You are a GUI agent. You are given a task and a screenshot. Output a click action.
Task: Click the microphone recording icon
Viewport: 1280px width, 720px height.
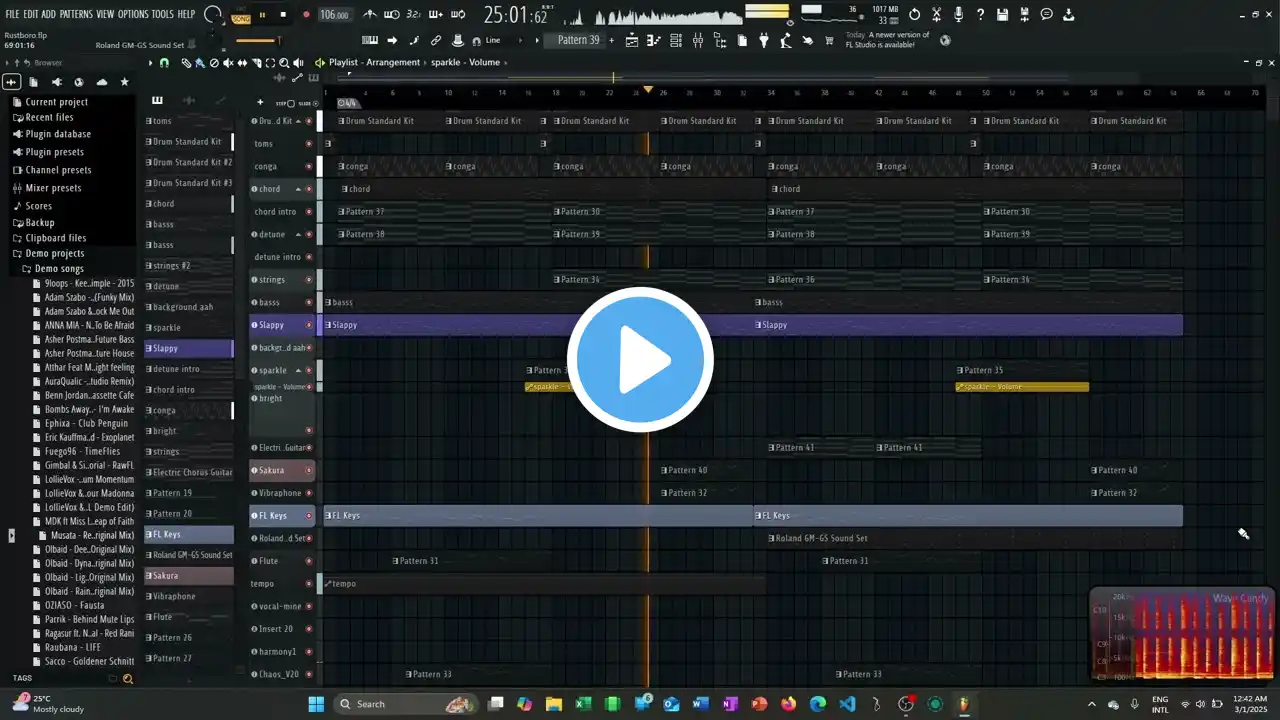click(x=958, y=15)
